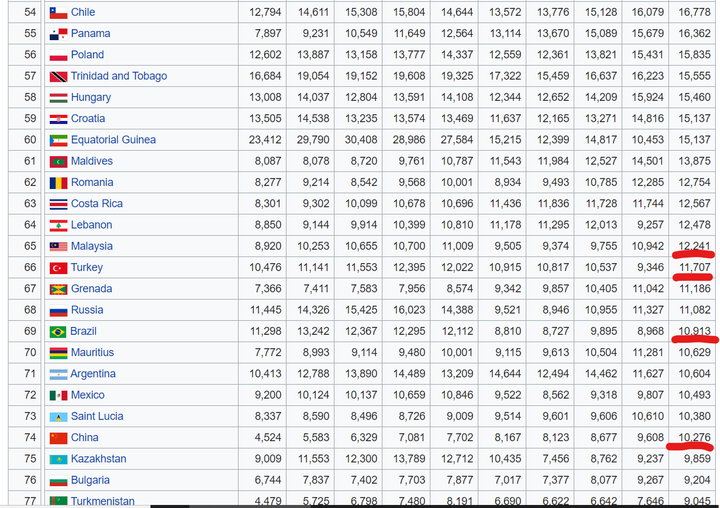Screen dimensions: 720x508
Task: Click the Bulgaria flag icon
Action: click(58, 481)
